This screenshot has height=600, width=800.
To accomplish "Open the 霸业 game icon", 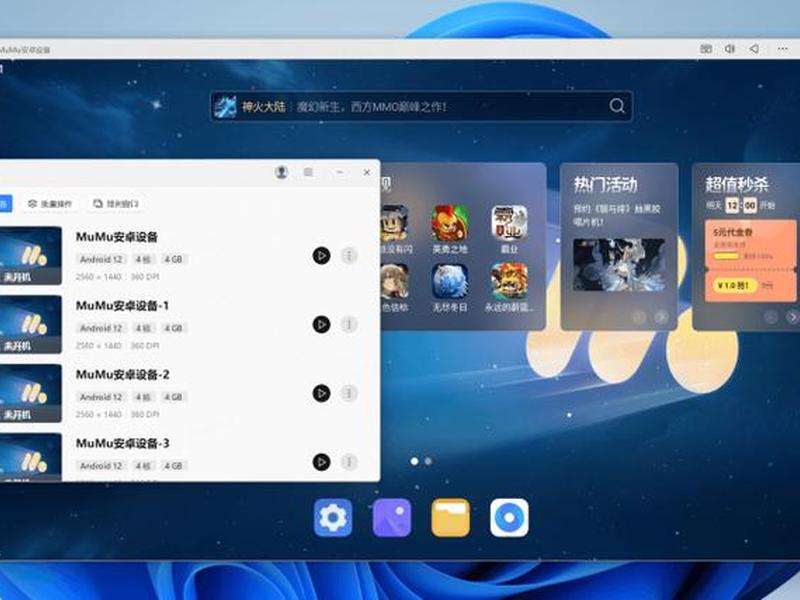I will (x=509, y=223).
